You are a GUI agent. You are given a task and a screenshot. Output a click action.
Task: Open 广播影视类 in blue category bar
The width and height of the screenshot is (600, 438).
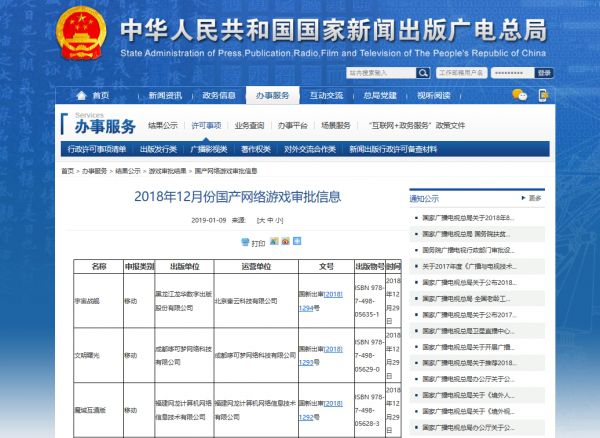(x=208, y=149)
